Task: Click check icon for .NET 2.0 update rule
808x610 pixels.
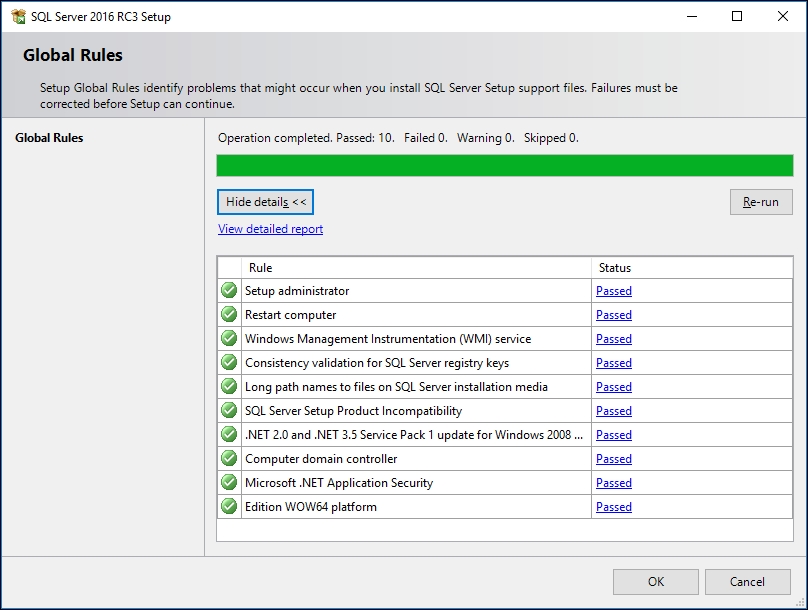Action: tap(229, 434)
